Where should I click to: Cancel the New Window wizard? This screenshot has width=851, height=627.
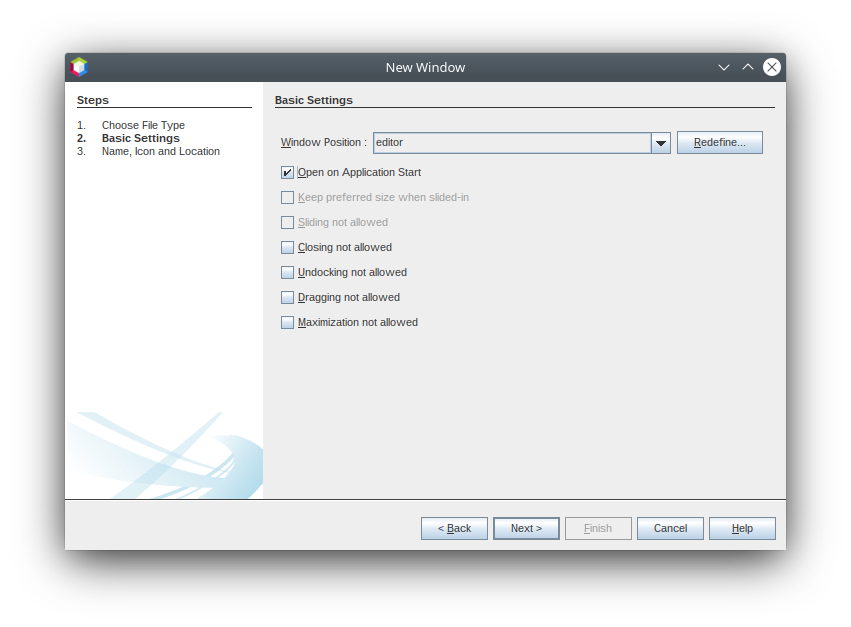click(x=670, y=528)
